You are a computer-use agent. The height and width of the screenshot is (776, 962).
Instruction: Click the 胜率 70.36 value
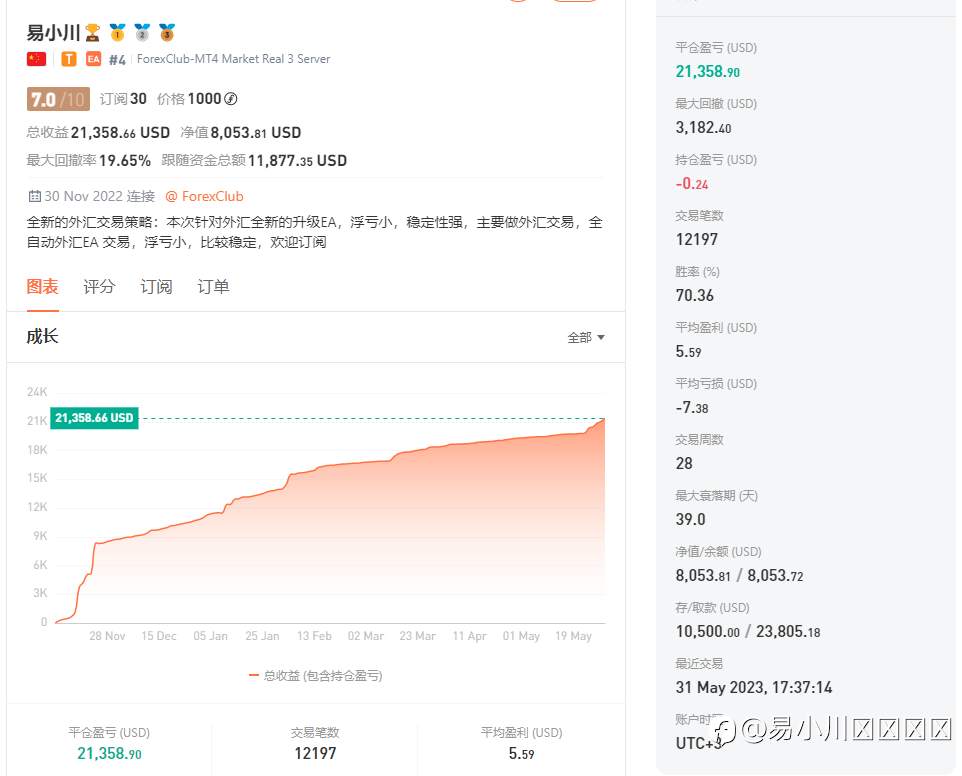click(x=695, y=295)
